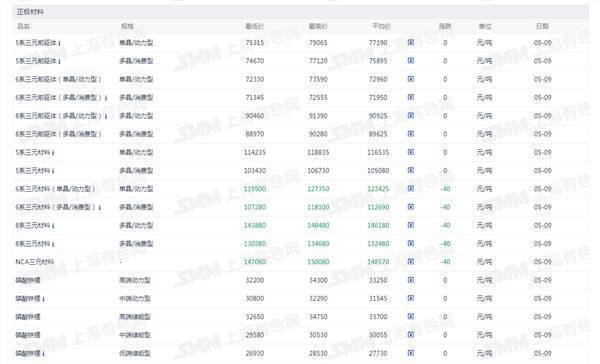Image resolution: width=600 pixels, height=364 pixels.
Task: Open chart icon beside average price 77190
Action: [411, 42]
